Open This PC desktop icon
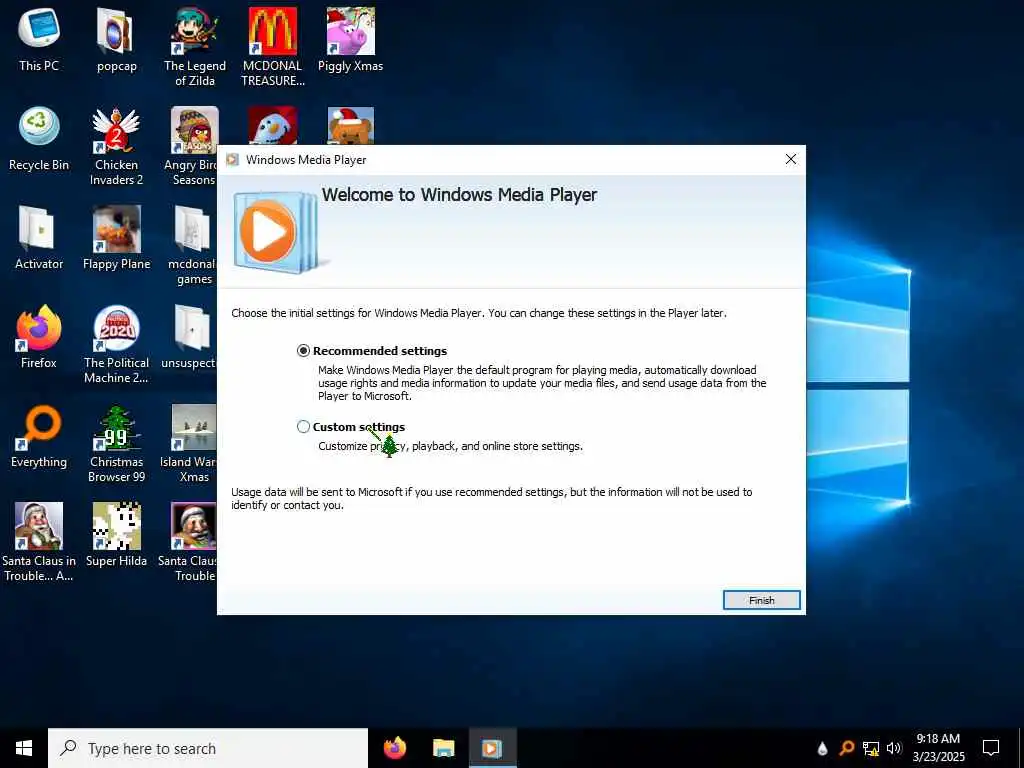 (x=39, y=39)
